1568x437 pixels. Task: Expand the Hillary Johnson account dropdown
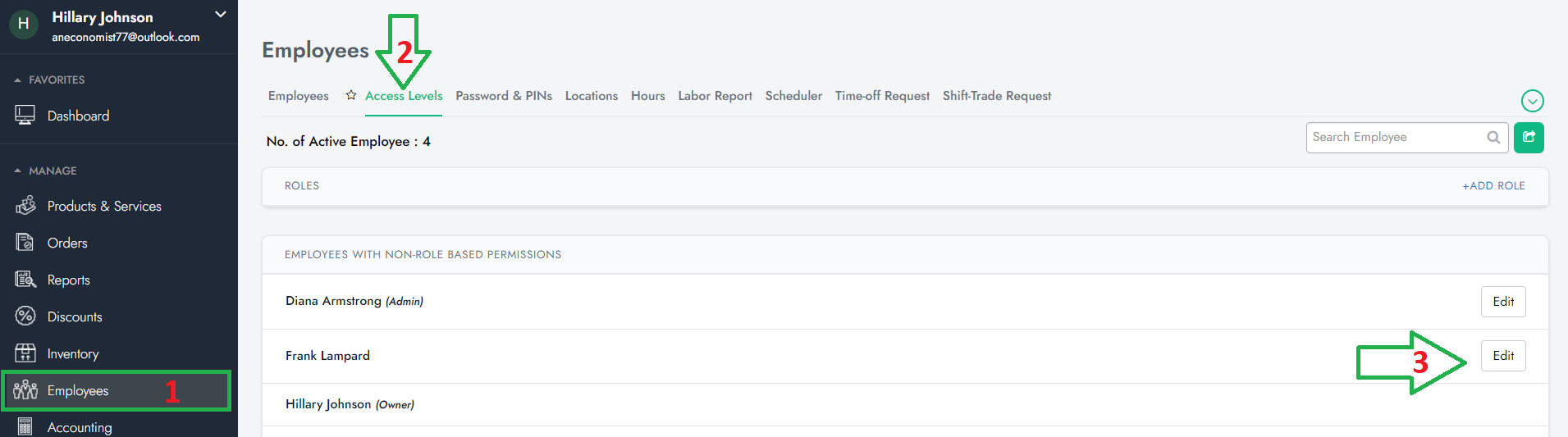tap(220, 15)
